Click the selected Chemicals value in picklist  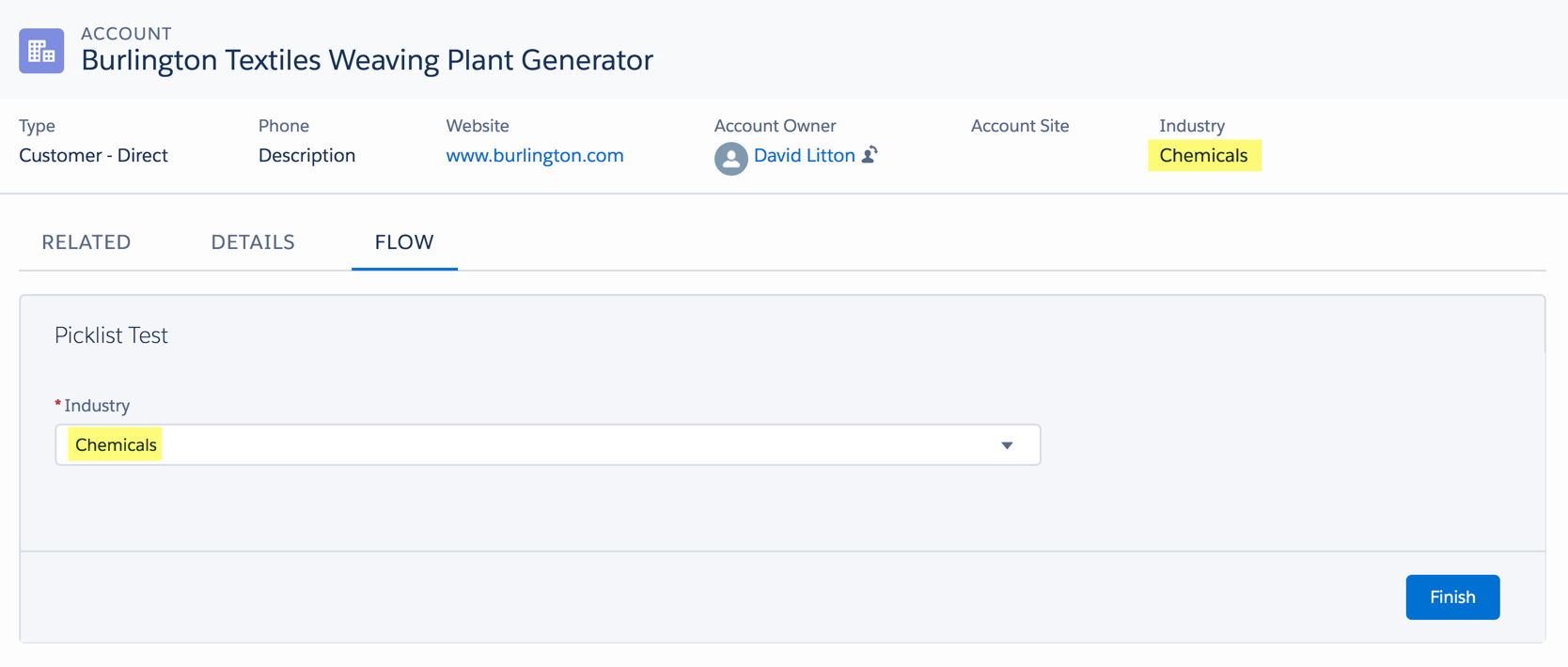116,445
